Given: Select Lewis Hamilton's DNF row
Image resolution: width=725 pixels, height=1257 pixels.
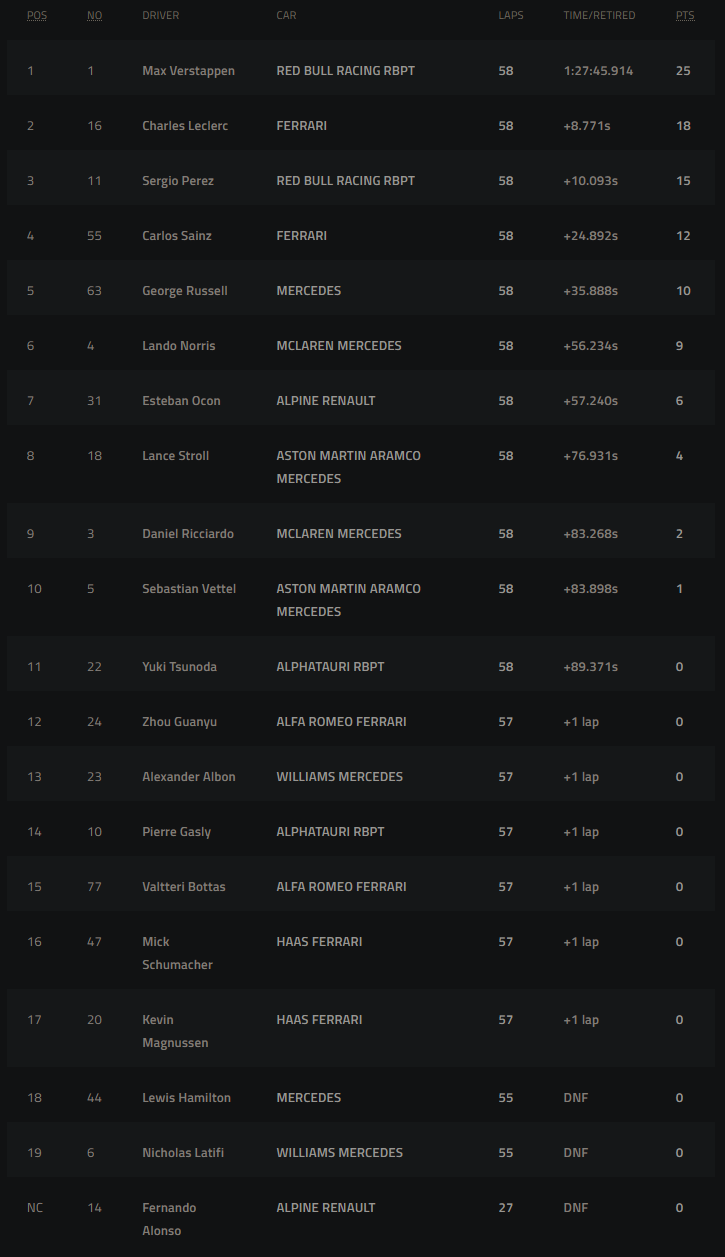Looking at the screenshot, I should click(x=362, y=1098).
